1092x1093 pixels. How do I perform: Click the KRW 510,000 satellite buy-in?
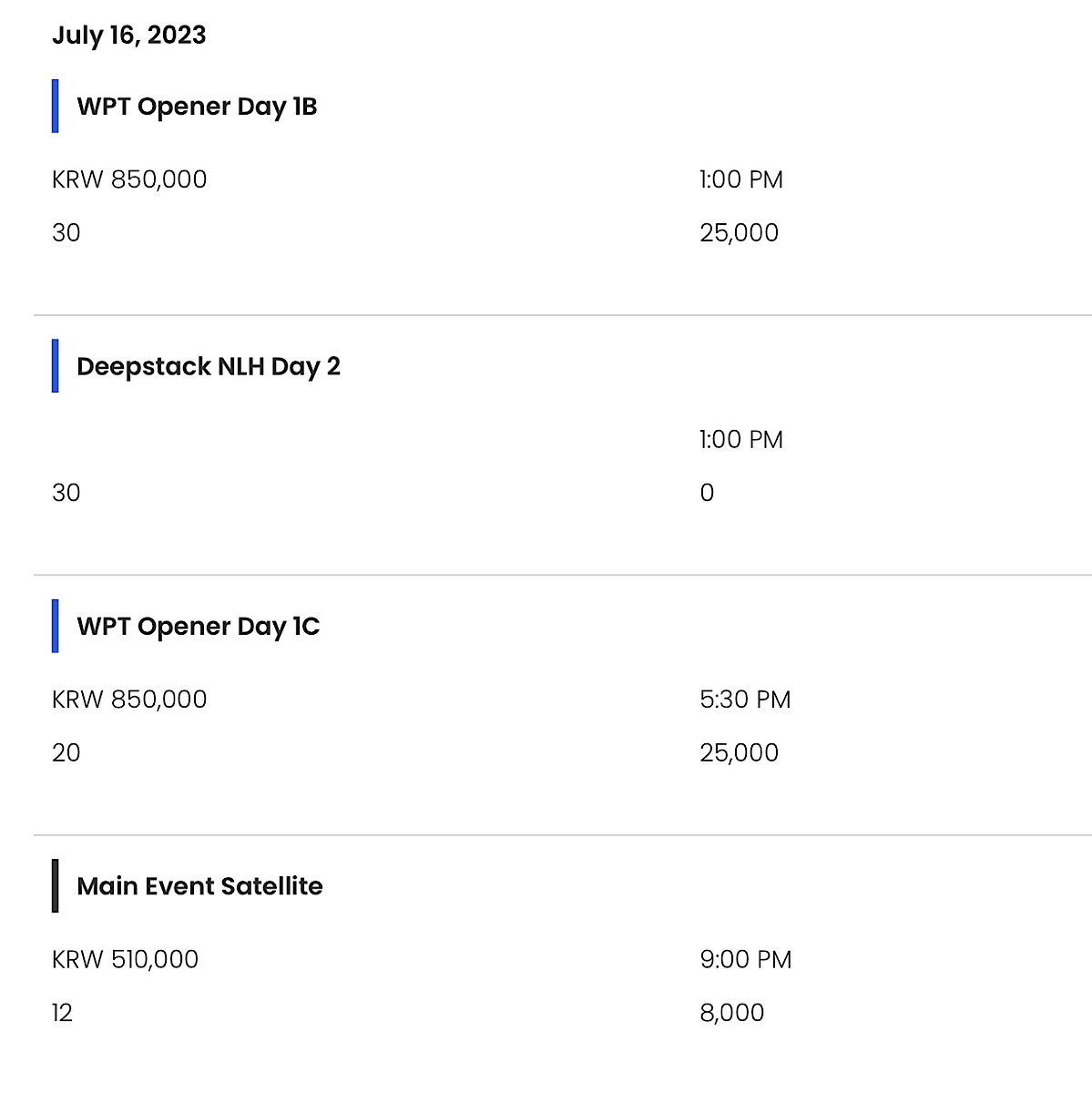(x=125, y=959)
